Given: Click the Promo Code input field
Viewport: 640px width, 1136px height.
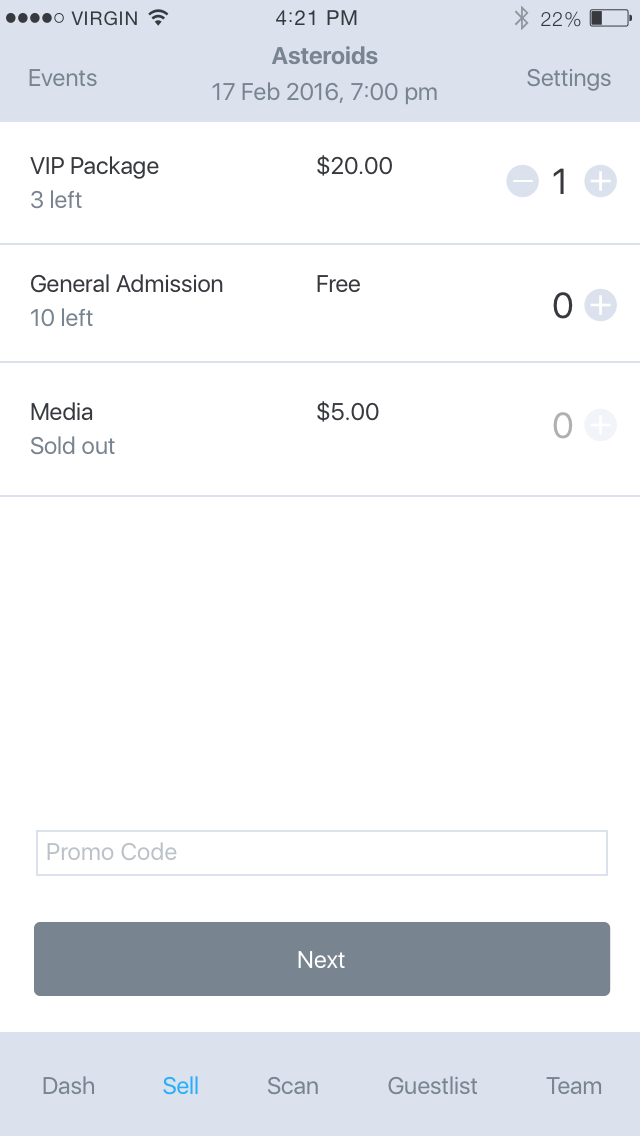Looking at the screenshot, I should point(321,853).
